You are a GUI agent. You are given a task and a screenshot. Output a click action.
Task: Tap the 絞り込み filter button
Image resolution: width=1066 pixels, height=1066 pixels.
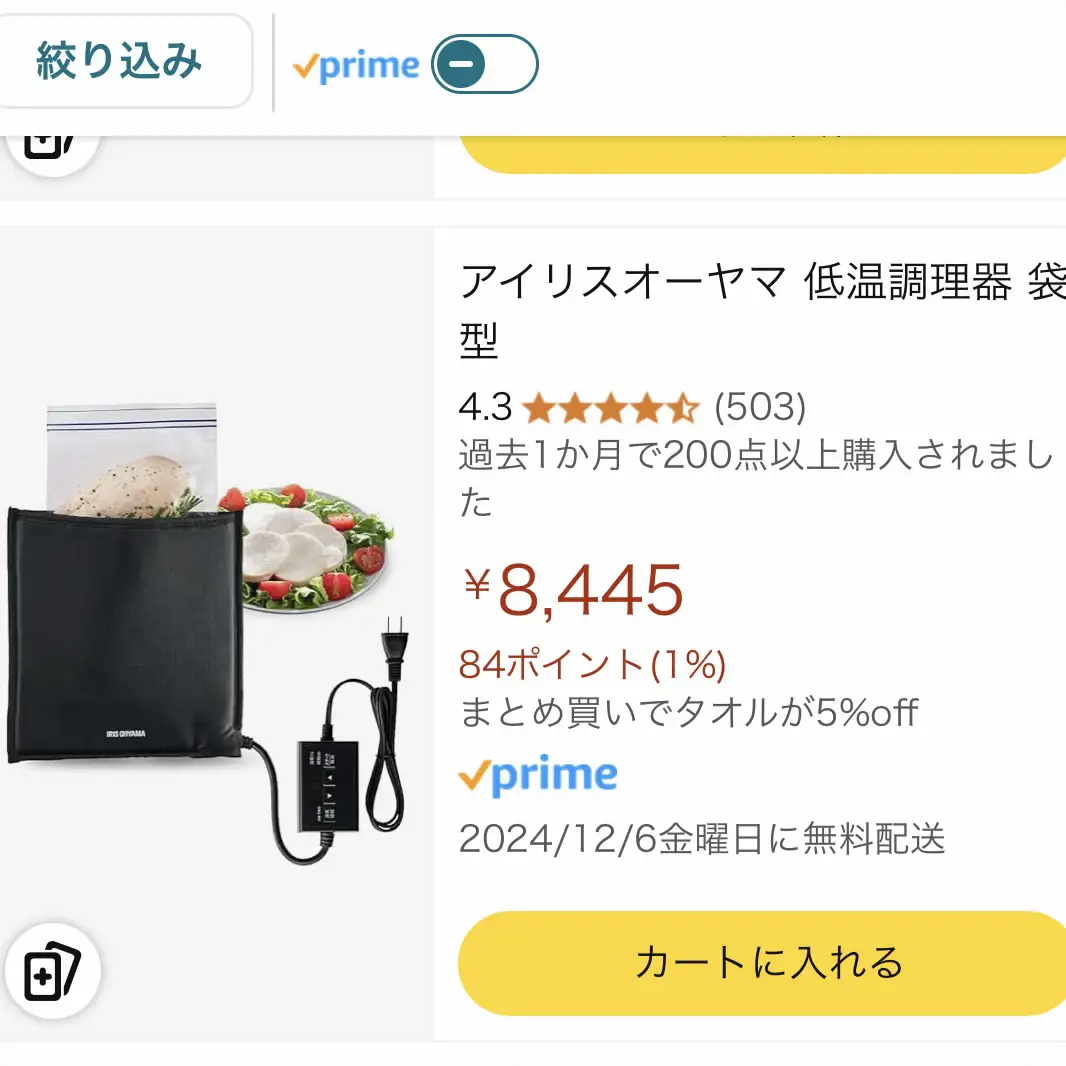pyautogui.click(x=120, y=62)
